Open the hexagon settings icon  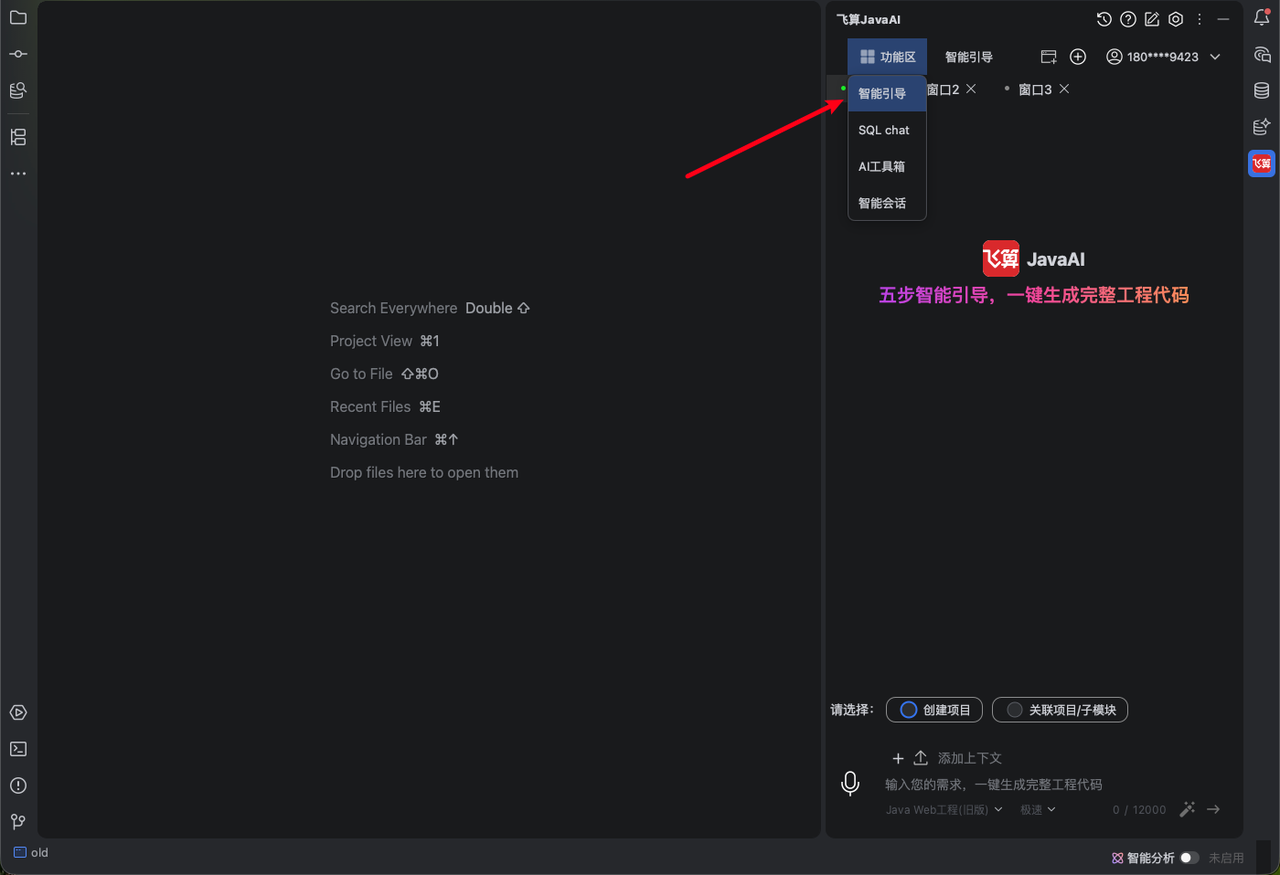pyautogui.click(x=1176, y=19)
